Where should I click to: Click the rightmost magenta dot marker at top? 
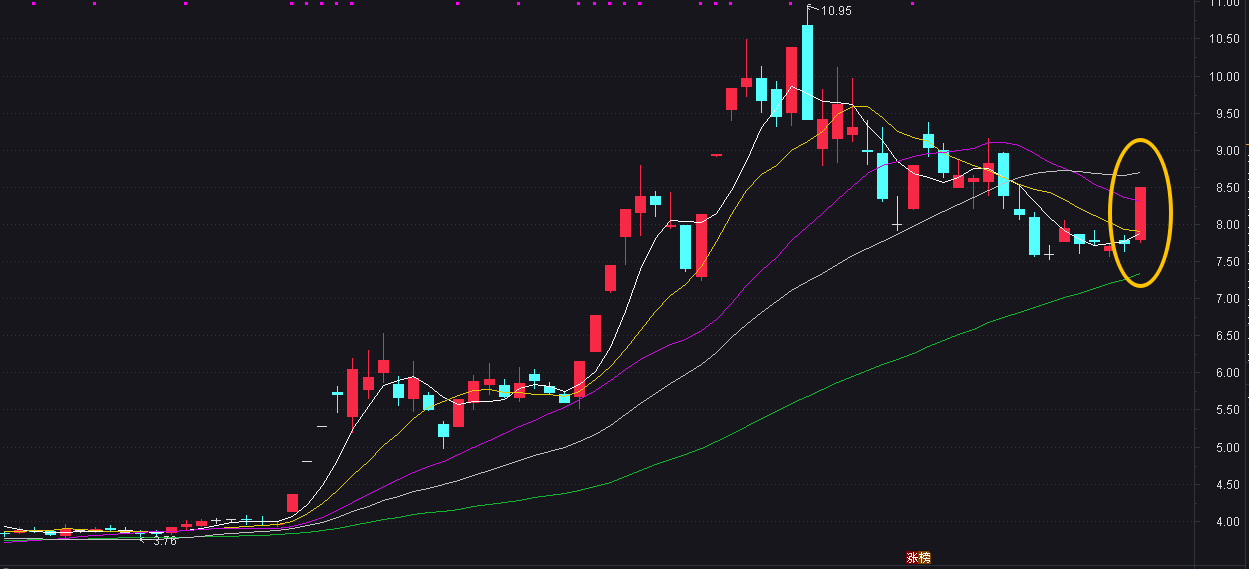912,4
